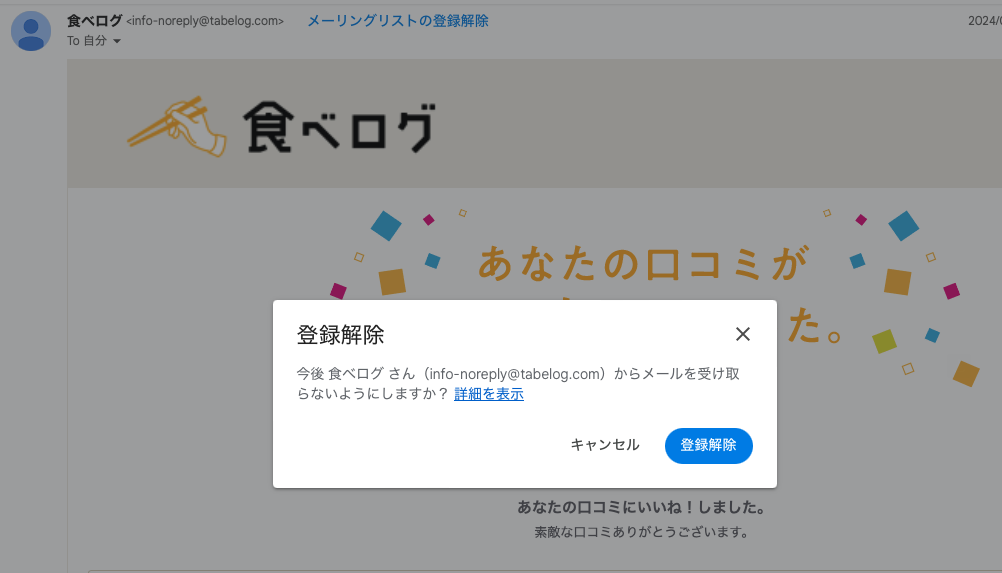Click the text あなたの口コミにいいね！しました。
Image resolution: width=1002 pixels, height=573 pixels.
click(641, 507)
